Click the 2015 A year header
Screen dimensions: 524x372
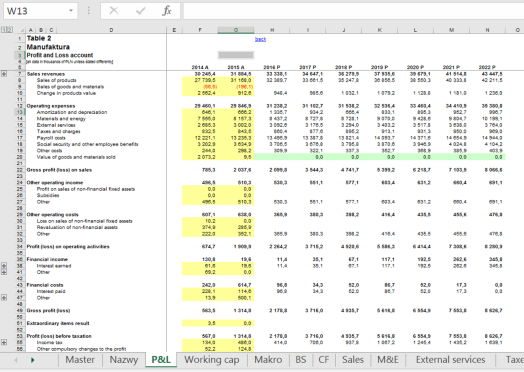point(236,67)
